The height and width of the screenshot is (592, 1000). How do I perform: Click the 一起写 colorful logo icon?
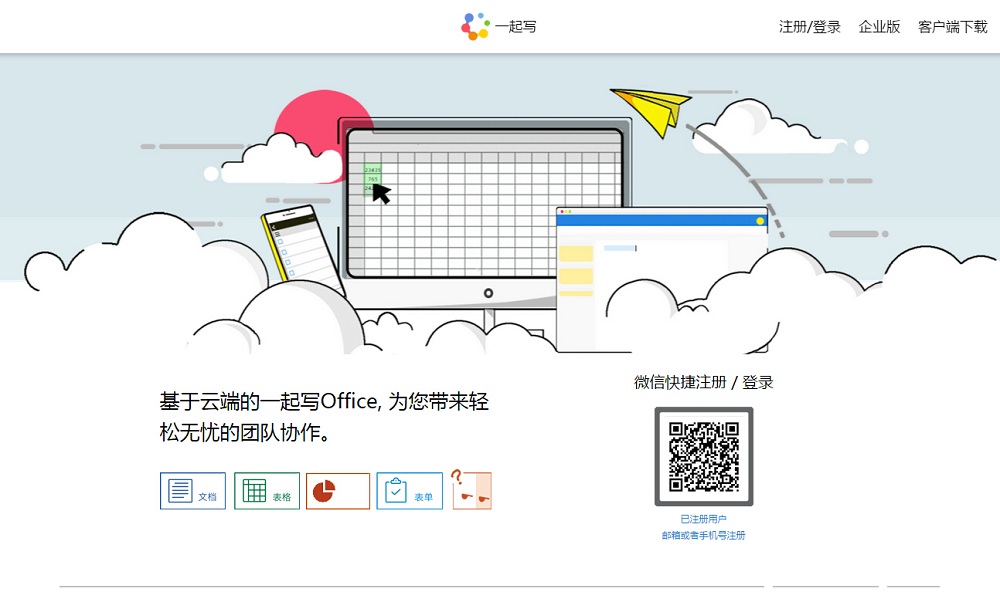475,26
